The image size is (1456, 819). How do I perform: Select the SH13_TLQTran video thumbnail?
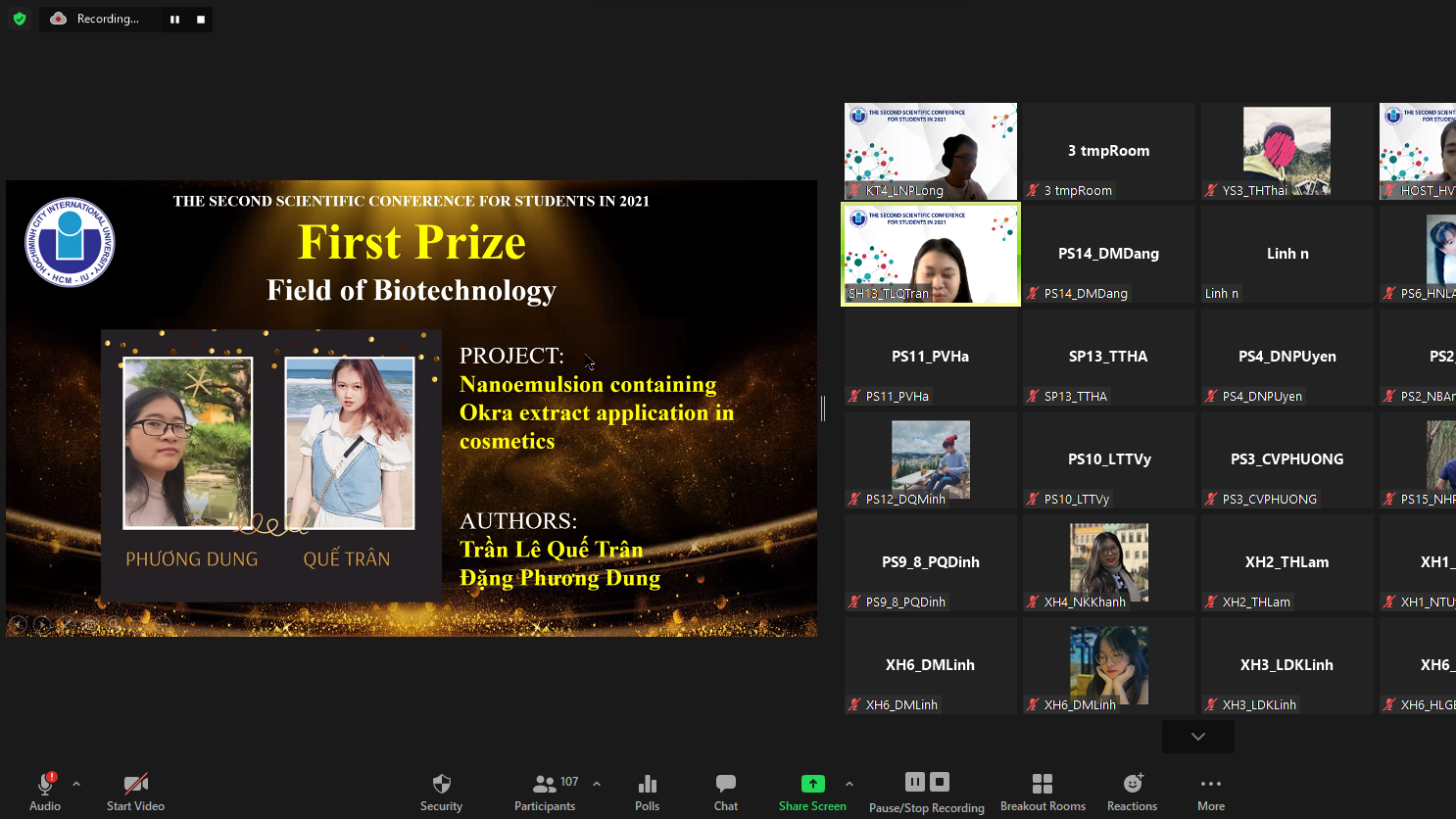tap(931, 255)
